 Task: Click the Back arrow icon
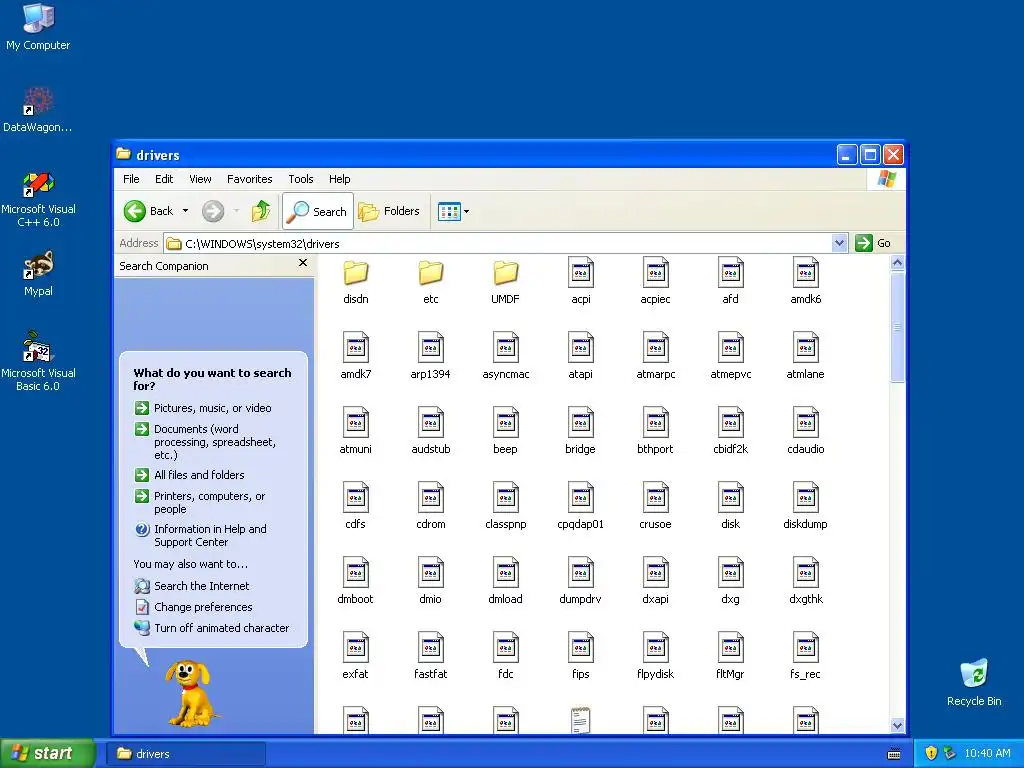coord(135,211)
